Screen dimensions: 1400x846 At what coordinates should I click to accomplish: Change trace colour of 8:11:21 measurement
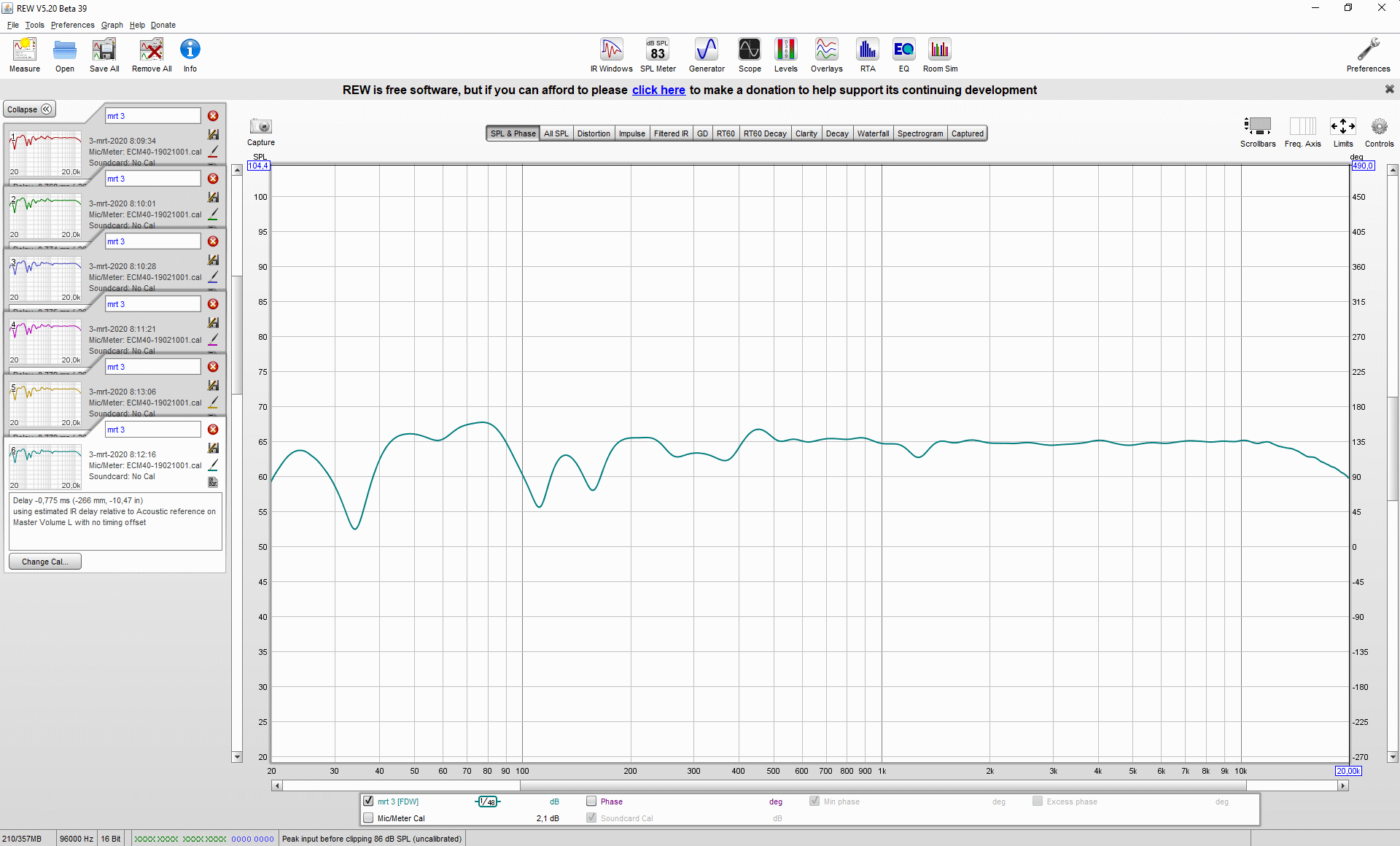(213, 339)
